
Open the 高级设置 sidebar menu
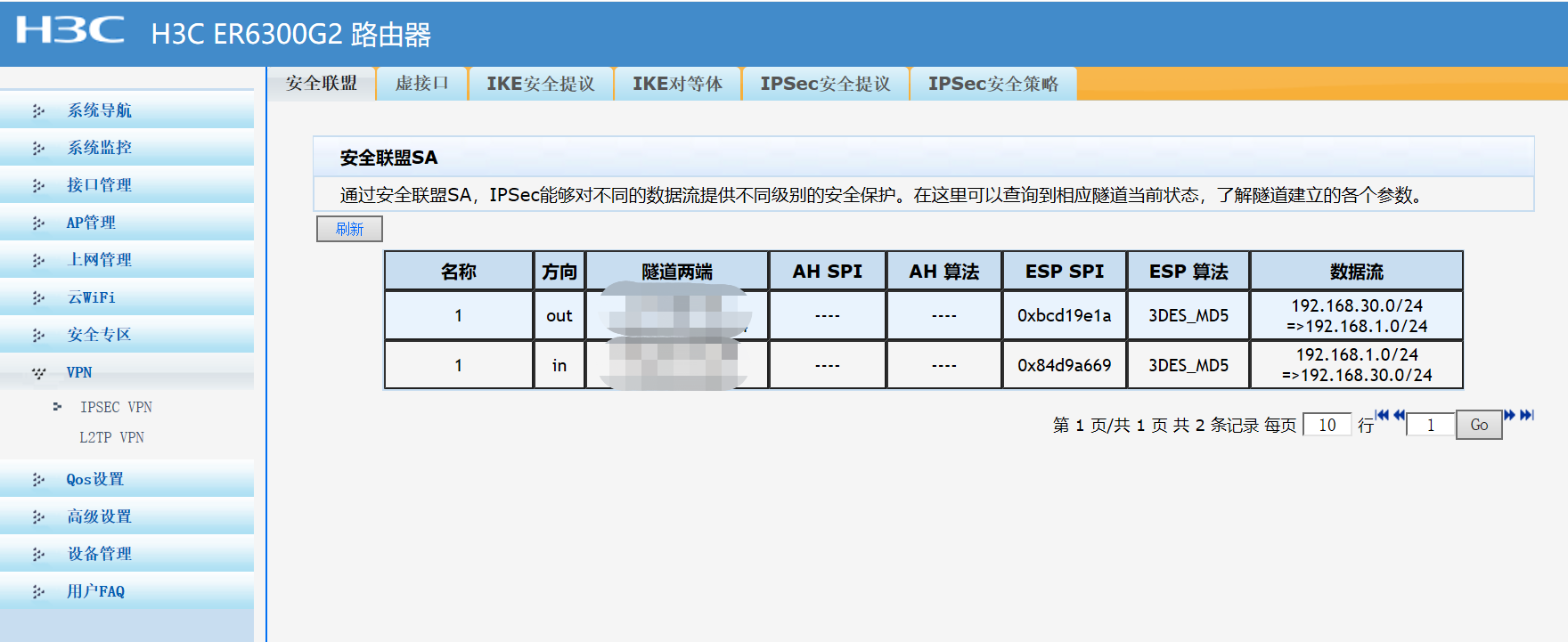[127, 516]
